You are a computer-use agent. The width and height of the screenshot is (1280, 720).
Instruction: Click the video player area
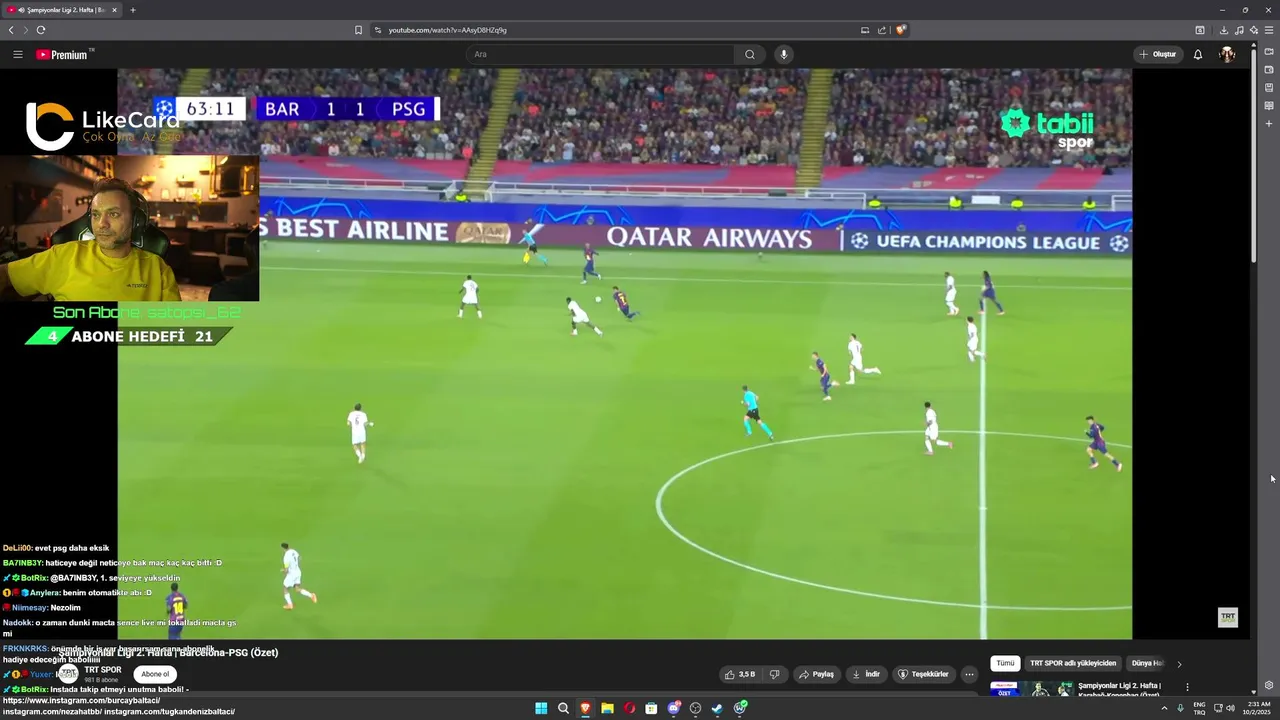point(625,353)
